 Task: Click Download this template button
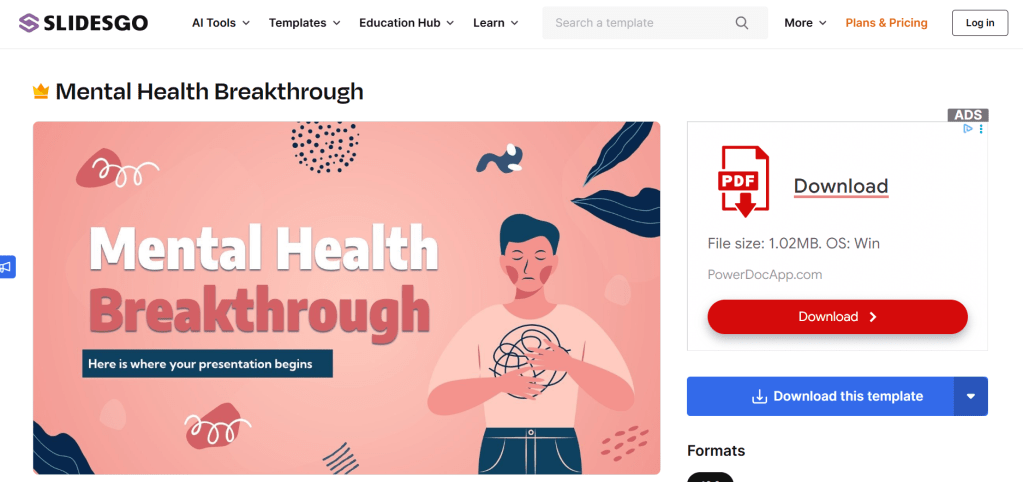coord(820,396)
